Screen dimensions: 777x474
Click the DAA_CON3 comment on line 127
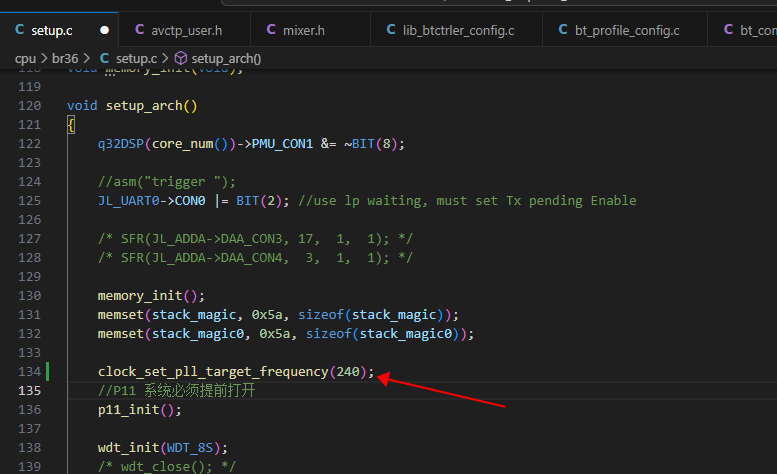[x=255, y=239]
